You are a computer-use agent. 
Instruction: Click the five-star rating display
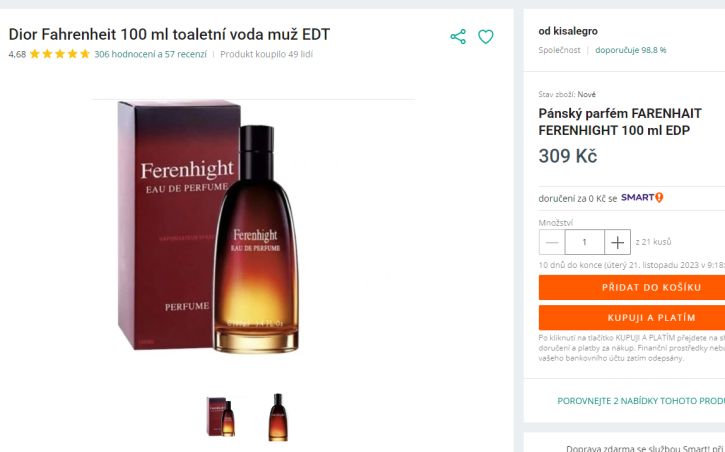[60, 54]
